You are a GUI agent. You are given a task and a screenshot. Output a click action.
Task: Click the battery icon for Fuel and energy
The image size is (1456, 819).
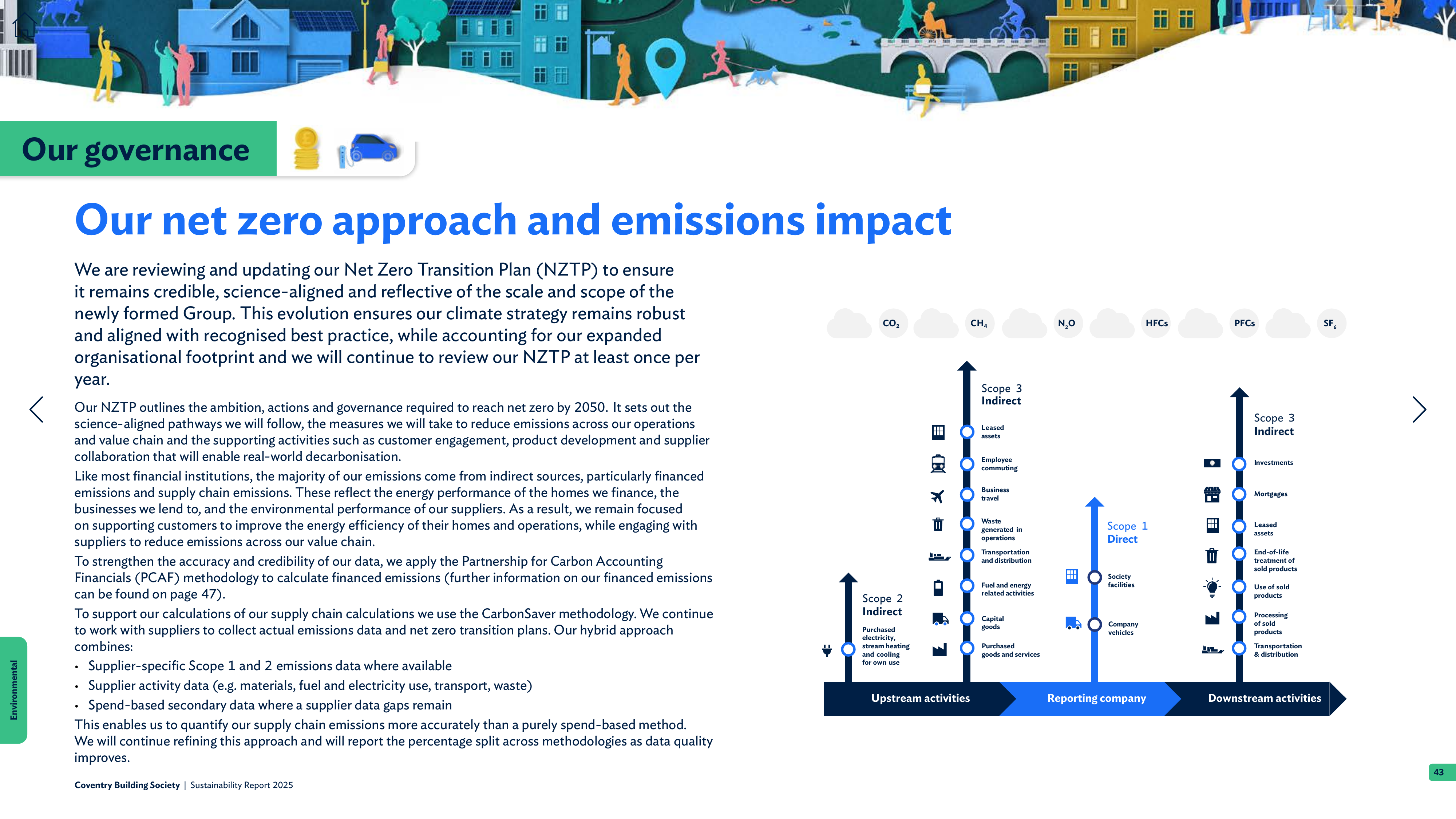point(938,588)
